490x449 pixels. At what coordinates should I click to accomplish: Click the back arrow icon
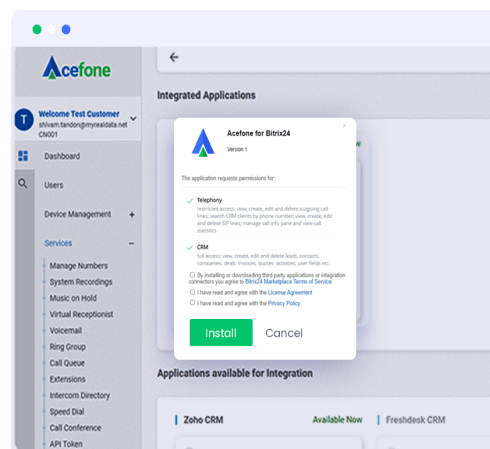pyautogui.click(x=174, y=57)
